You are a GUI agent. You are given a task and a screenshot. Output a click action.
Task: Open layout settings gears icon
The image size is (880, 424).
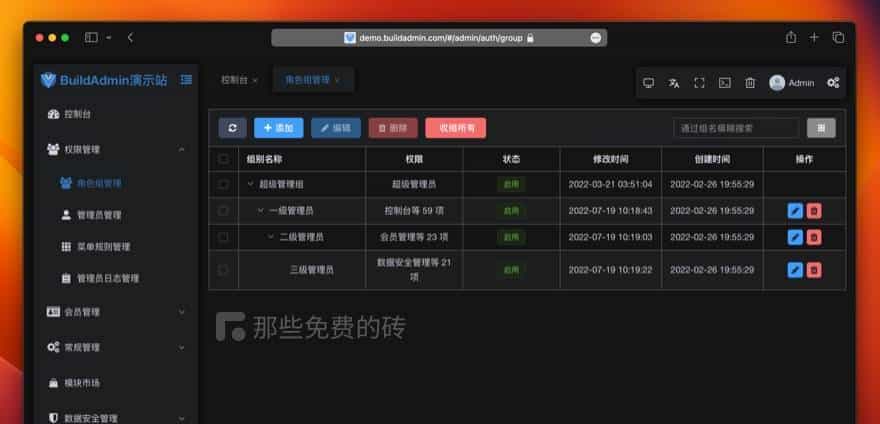(833, 83)
